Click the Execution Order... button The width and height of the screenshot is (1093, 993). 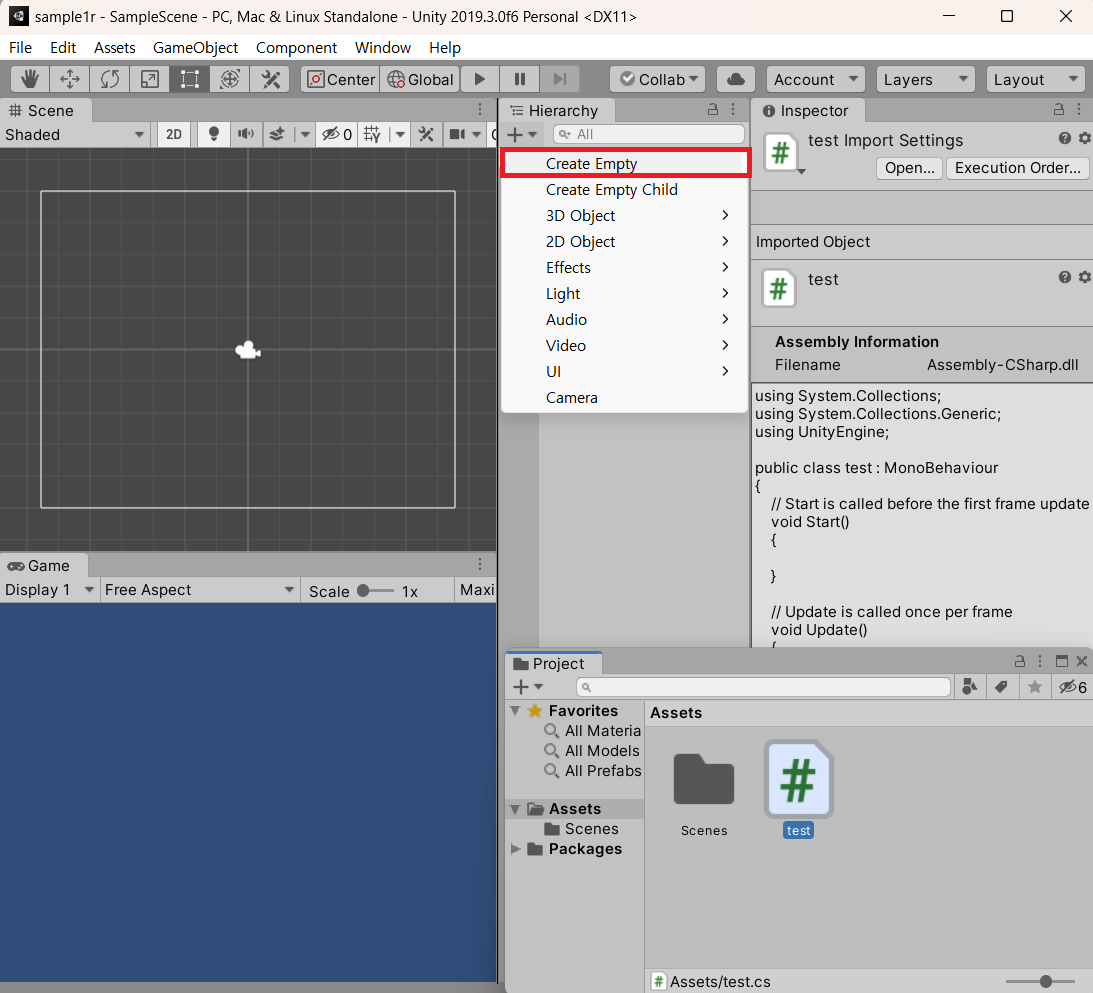(x=1017, y=168)
